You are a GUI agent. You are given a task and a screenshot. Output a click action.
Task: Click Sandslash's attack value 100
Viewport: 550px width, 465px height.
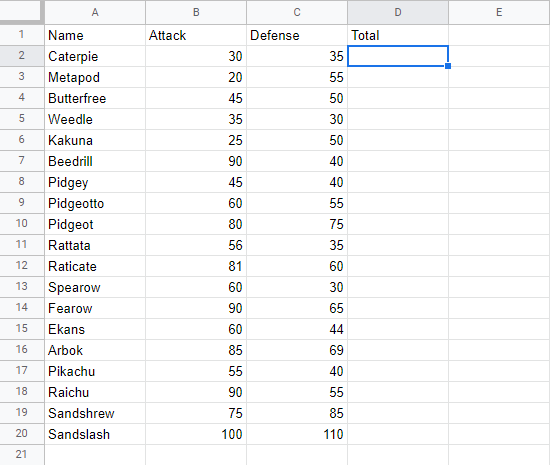point(196,434)
